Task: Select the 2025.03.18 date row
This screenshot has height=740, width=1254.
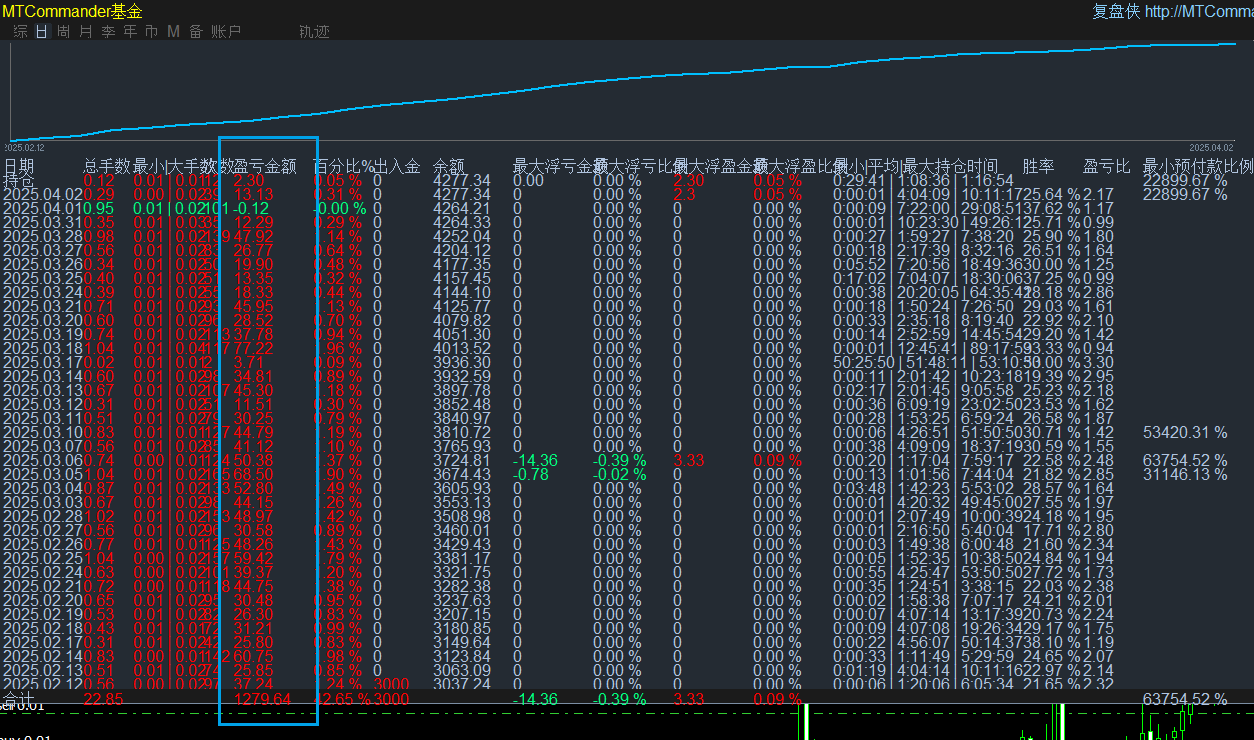Action: [x=43, y=348]
